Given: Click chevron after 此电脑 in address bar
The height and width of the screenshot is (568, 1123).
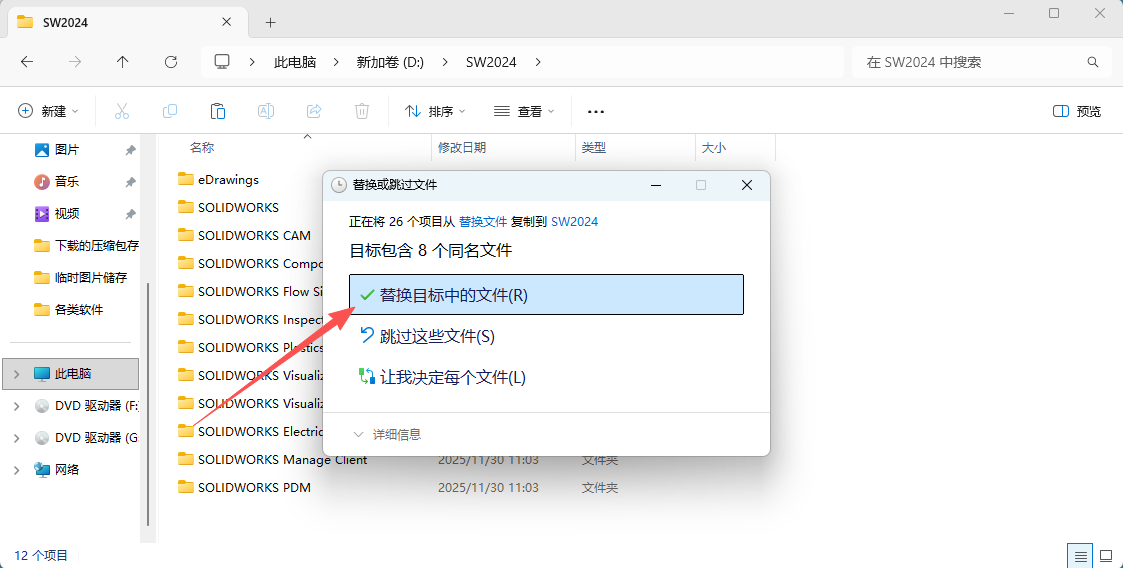Looking at the screenshot, I should click(x=336, y=62).
